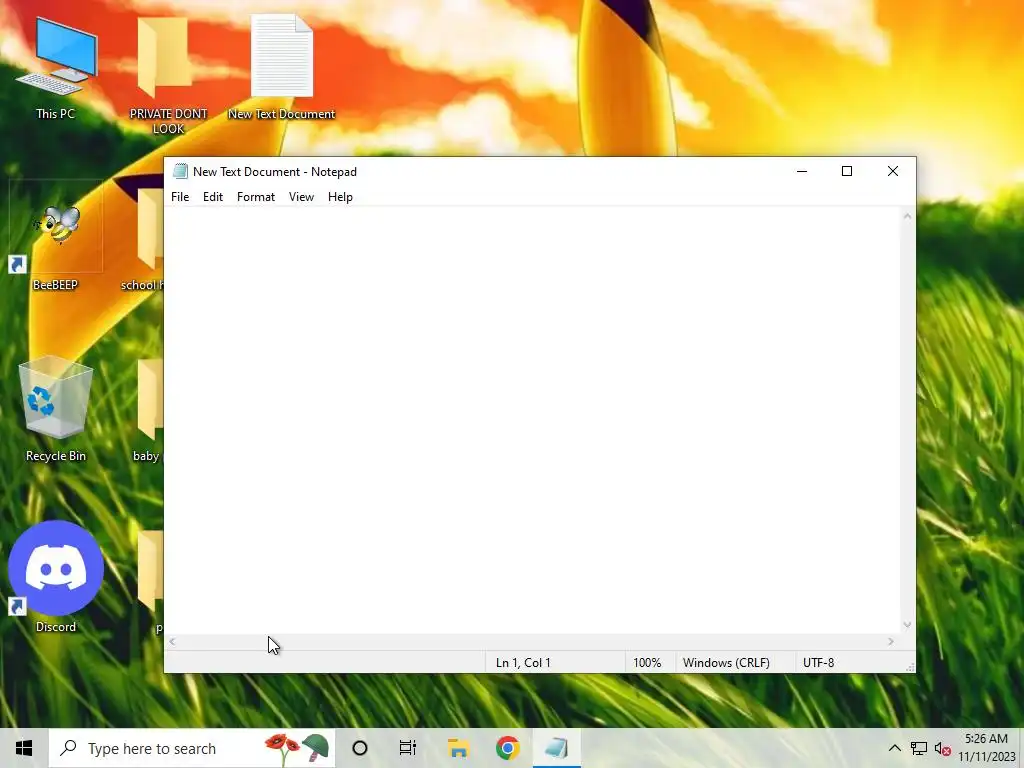This screenshot has width=1024, height=768.
Task: Select the baby folder on desktop
Action: pos(148,411)
